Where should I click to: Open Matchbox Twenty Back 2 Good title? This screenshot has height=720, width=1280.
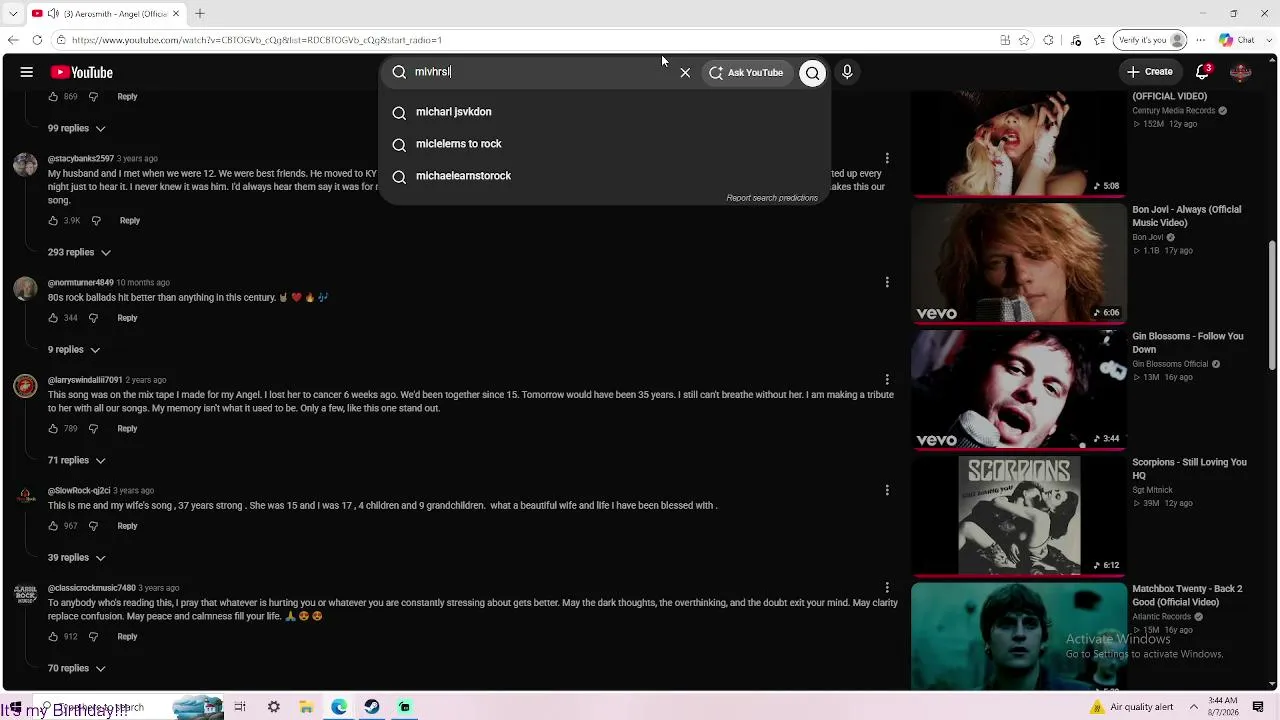[x=1187, y=596]
